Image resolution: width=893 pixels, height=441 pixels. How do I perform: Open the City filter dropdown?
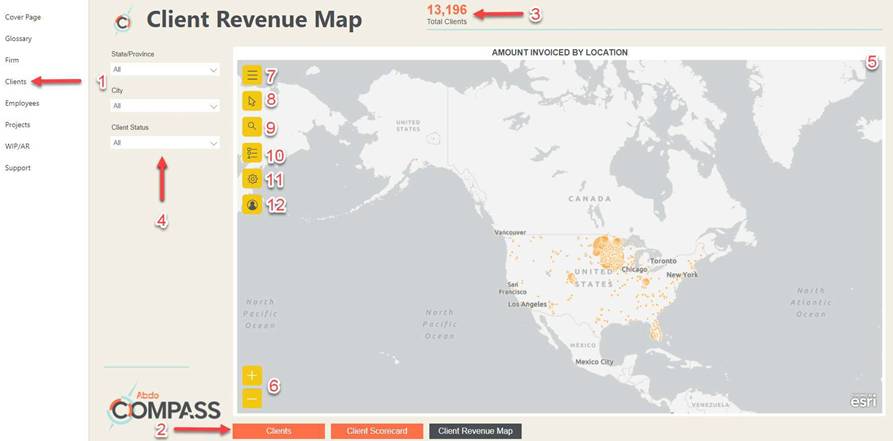click(x=165, y=106)
